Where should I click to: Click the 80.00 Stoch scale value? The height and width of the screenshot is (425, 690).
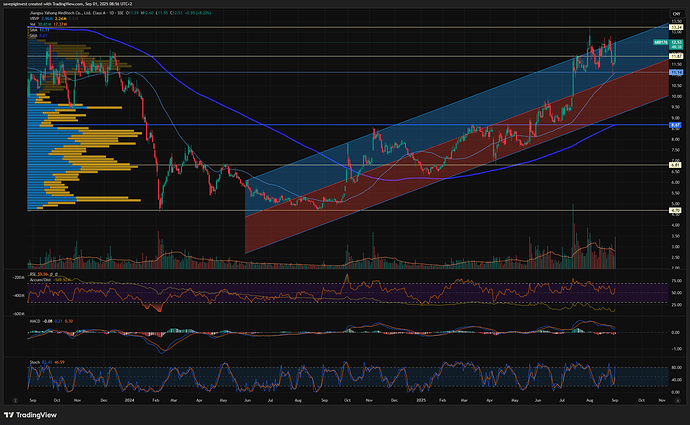tap(677, 367)
